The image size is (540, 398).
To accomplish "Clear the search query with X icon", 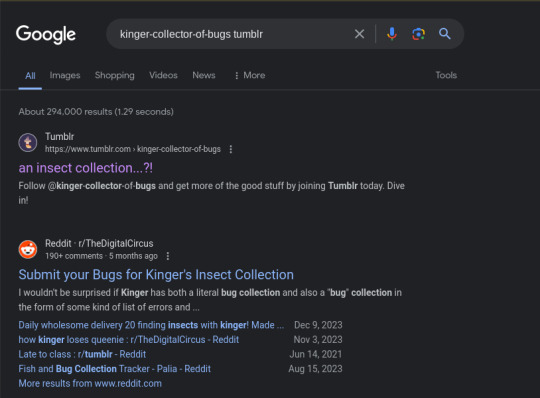I will (359, 34).
